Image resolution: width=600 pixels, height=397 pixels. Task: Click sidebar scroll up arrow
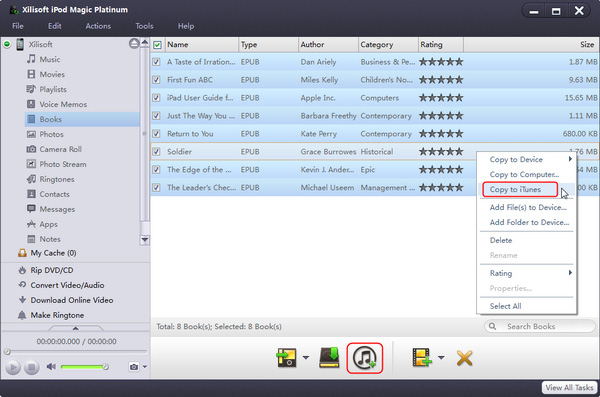tap(145, 42)
